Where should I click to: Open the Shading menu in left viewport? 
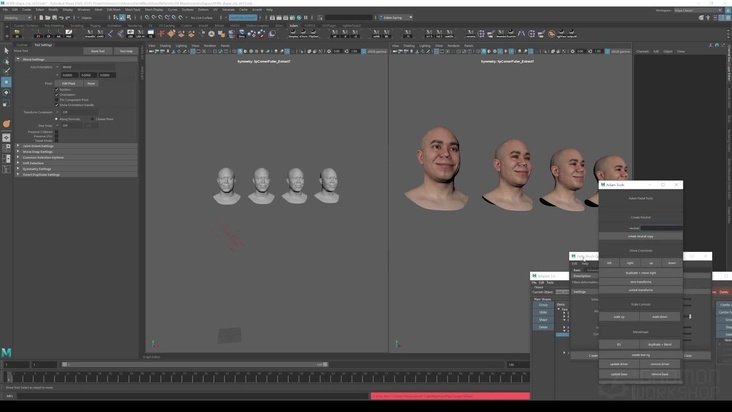[165, 46]
